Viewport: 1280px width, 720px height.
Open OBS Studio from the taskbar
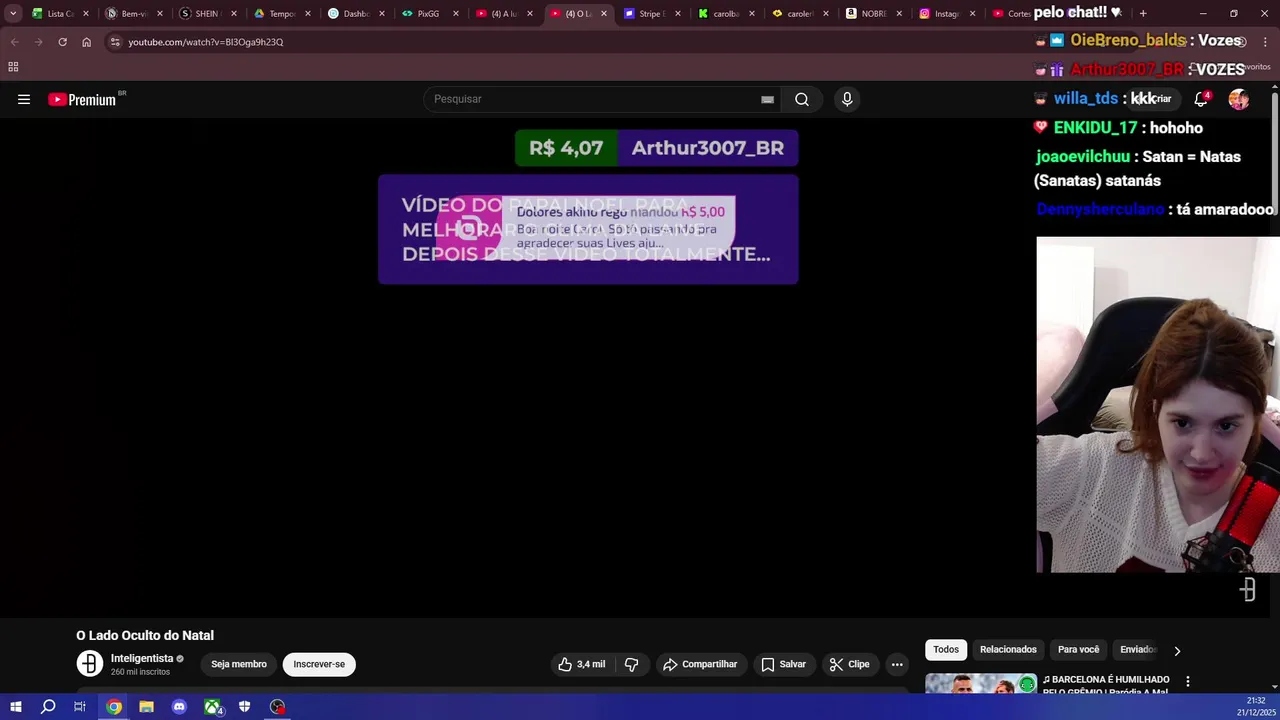tap(277, 707)
